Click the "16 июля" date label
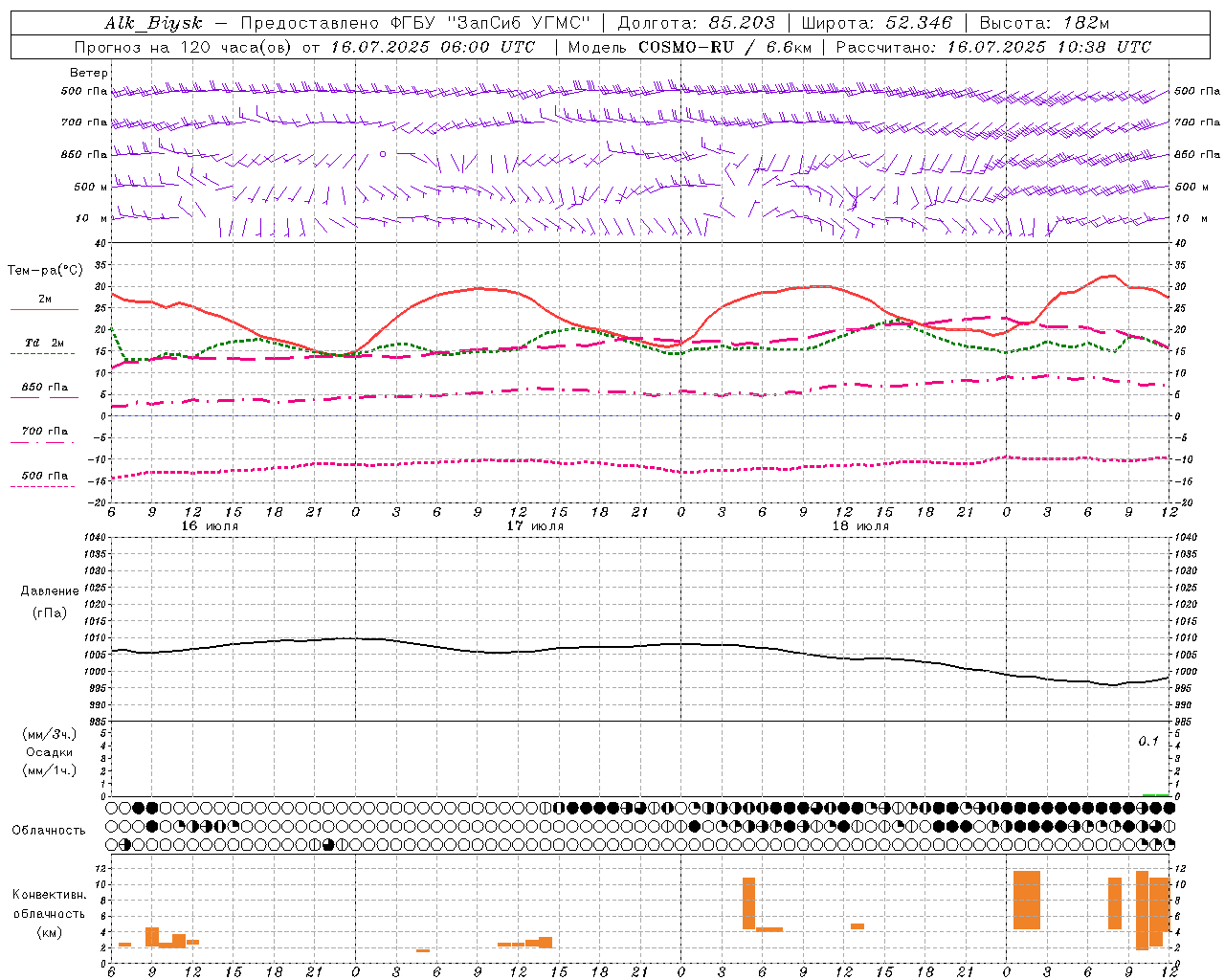 coord(210,526)
